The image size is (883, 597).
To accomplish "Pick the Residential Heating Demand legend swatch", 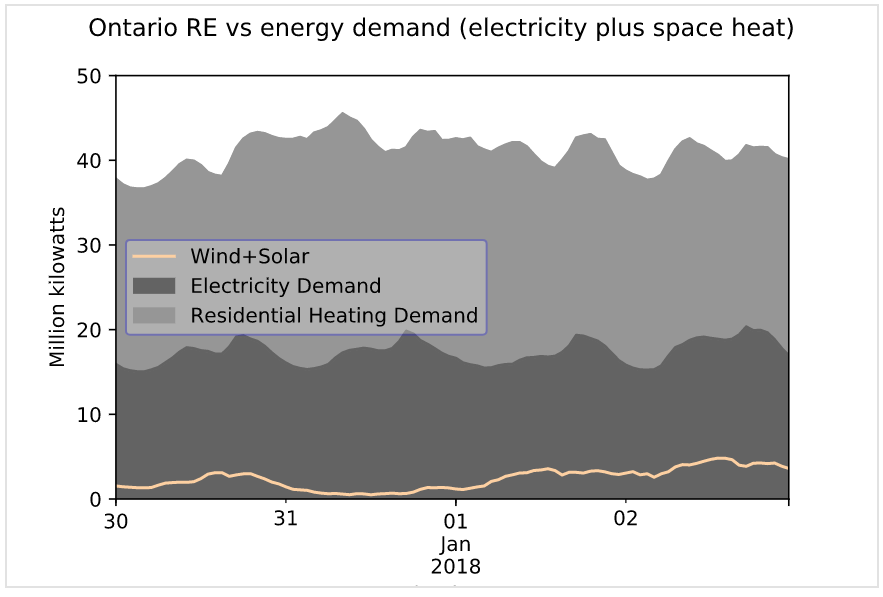I will pos(153,316).
